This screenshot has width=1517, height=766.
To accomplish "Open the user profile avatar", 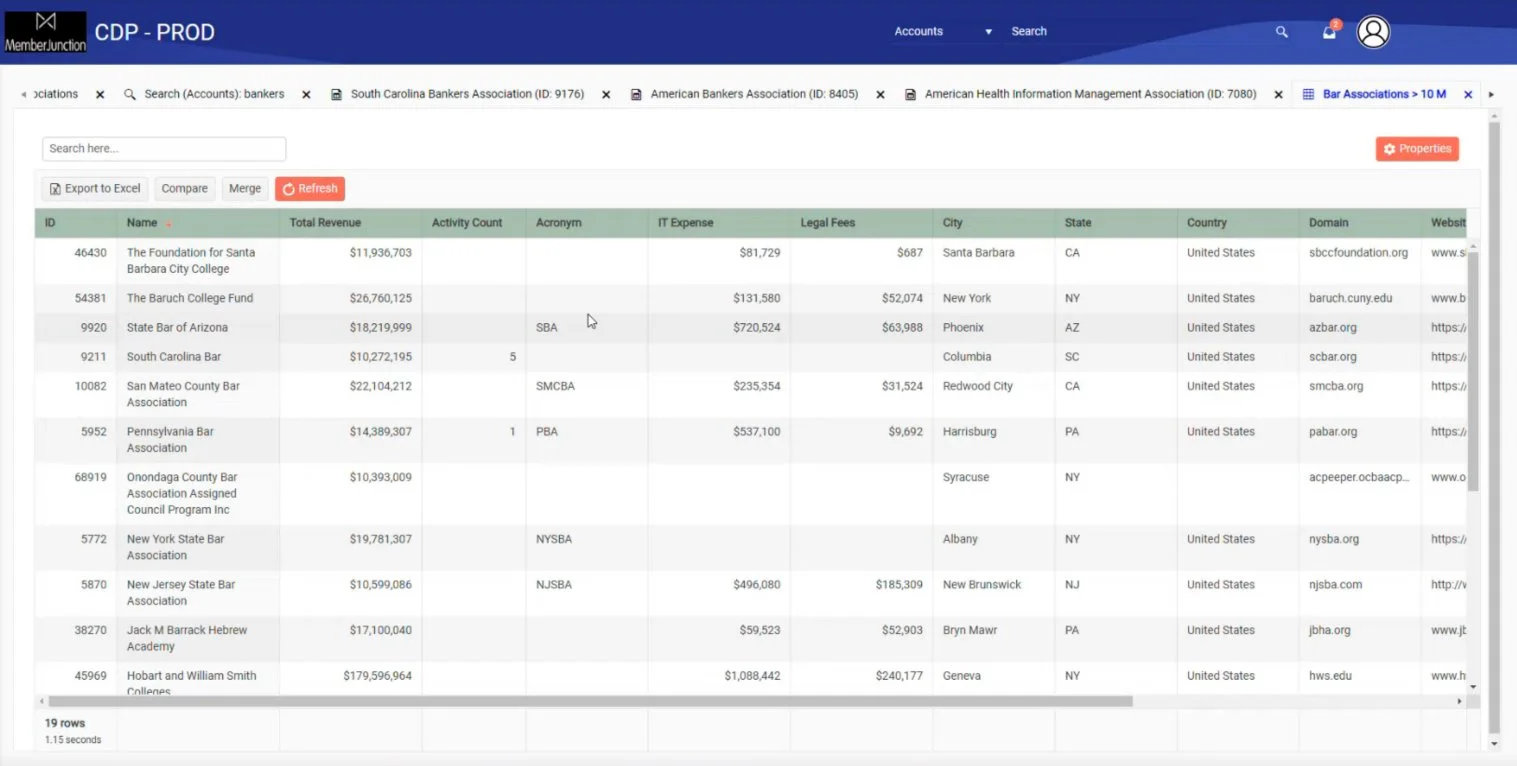I will (x=1374, y=32).
